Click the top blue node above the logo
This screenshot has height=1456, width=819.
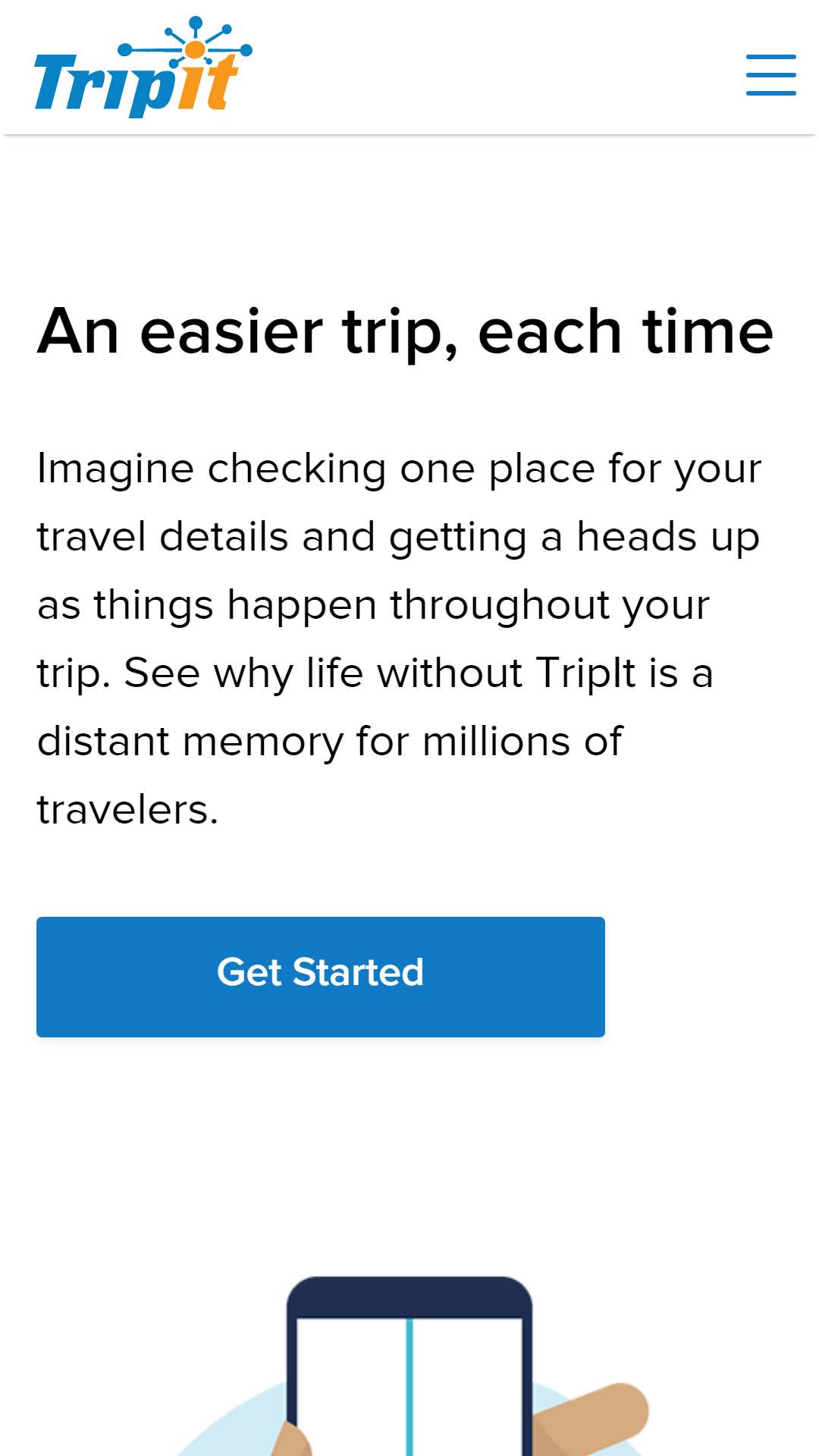point(196,22)
